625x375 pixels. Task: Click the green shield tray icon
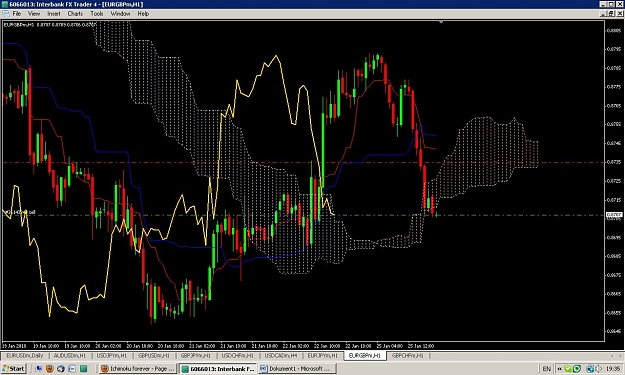(x=576, y=369)
